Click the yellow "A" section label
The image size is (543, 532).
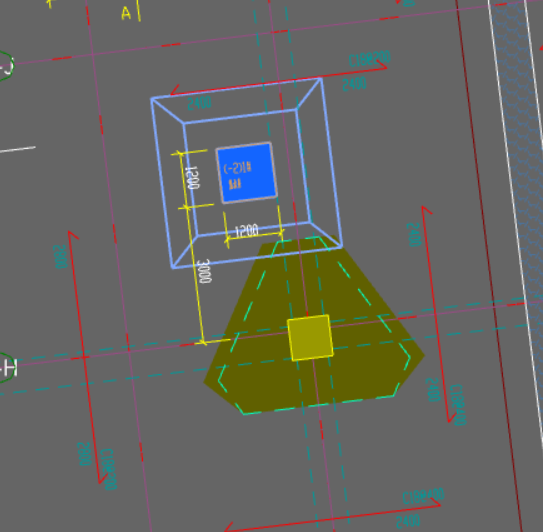tap(126, 14)
